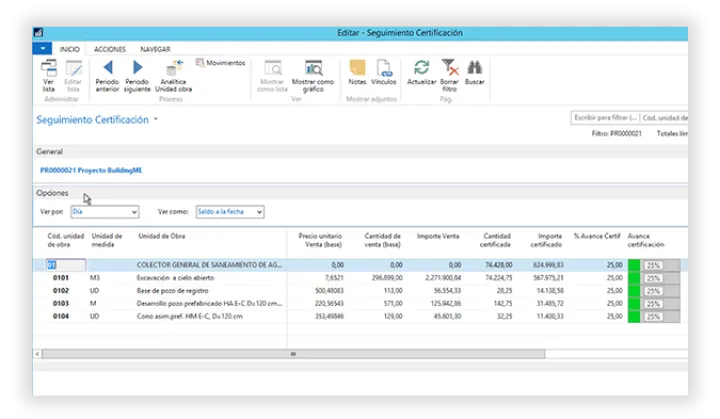Click the Escribir para filtrar input field
The height and width of the screenshot is (419, 720).
pyautogui.click(x=603, y=118)
